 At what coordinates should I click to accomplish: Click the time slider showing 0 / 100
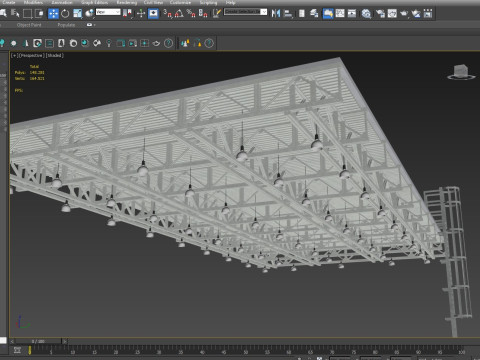pos(38,341)
